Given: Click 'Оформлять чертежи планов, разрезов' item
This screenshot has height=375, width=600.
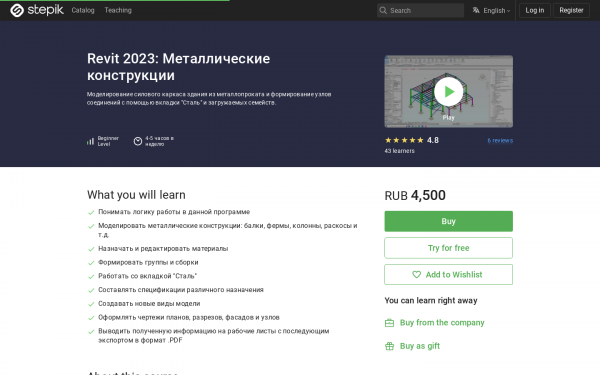Looking at the screenshot, I should [189, 317].
